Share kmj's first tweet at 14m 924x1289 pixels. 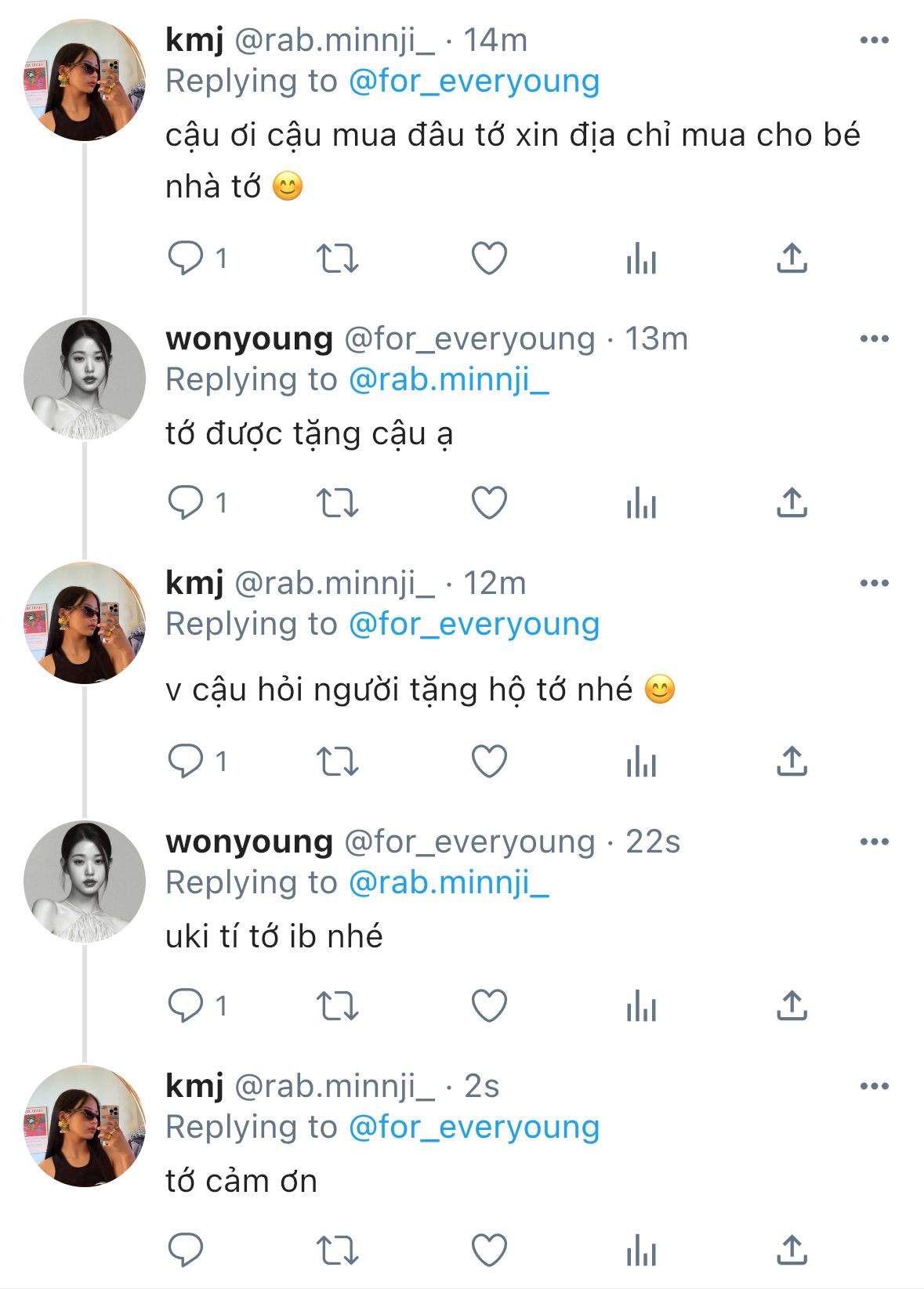coord(792,258)
